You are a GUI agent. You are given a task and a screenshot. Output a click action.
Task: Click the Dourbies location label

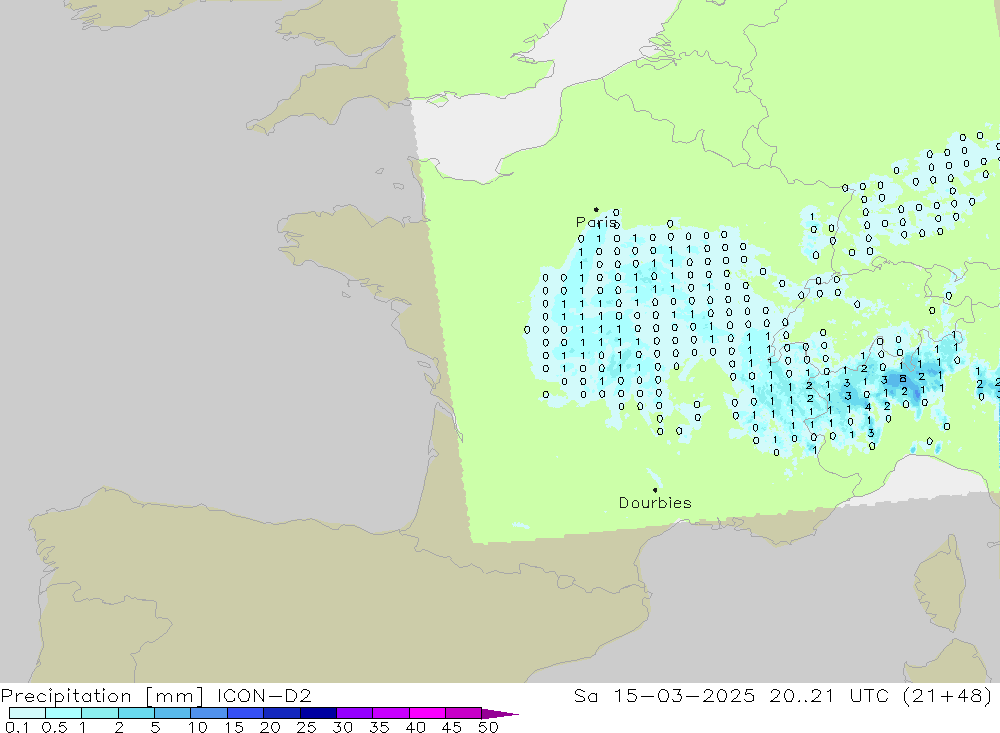point(655,503)
